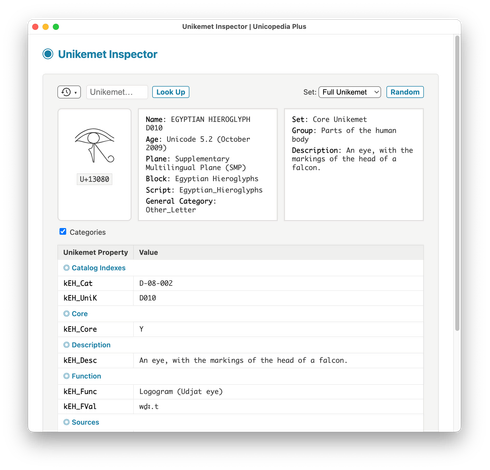Click the Group: Parts of the human body text
Screen dimensions: 490x470
coord(344,135)
